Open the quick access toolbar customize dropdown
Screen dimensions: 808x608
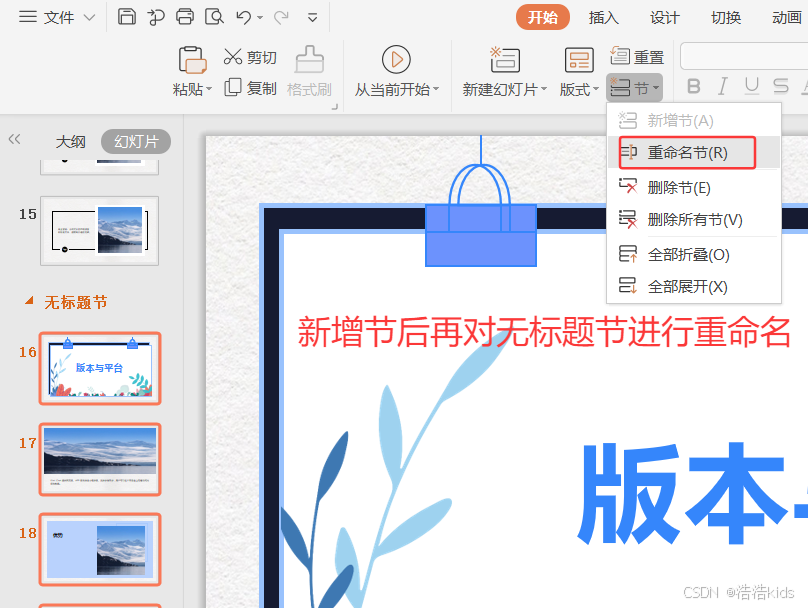[x=312, y=18]
